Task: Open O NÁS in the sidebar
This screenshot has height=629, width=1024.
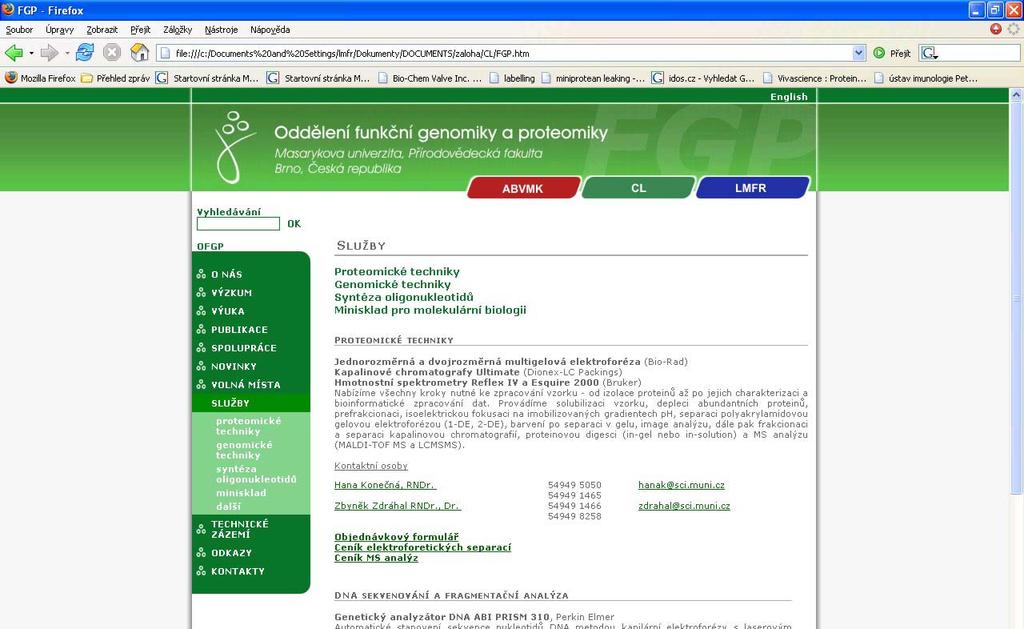Action: (226, 274)
